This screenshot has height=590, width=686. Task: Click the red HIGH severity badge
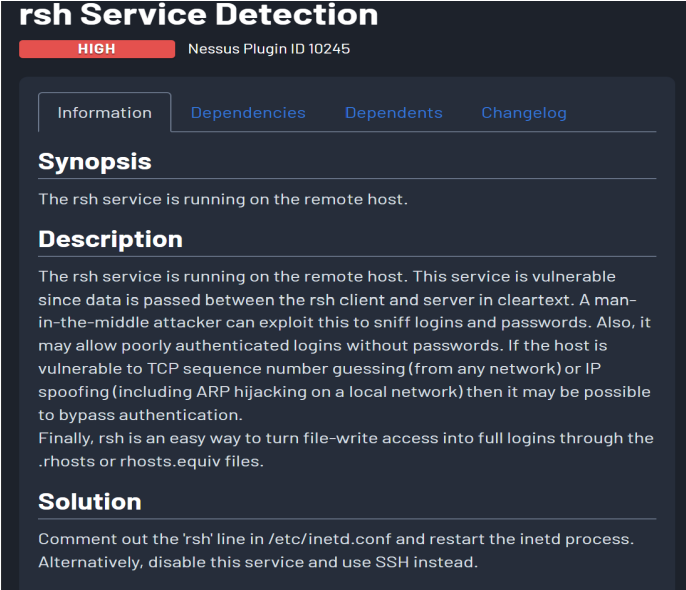[x=96, y=49]
